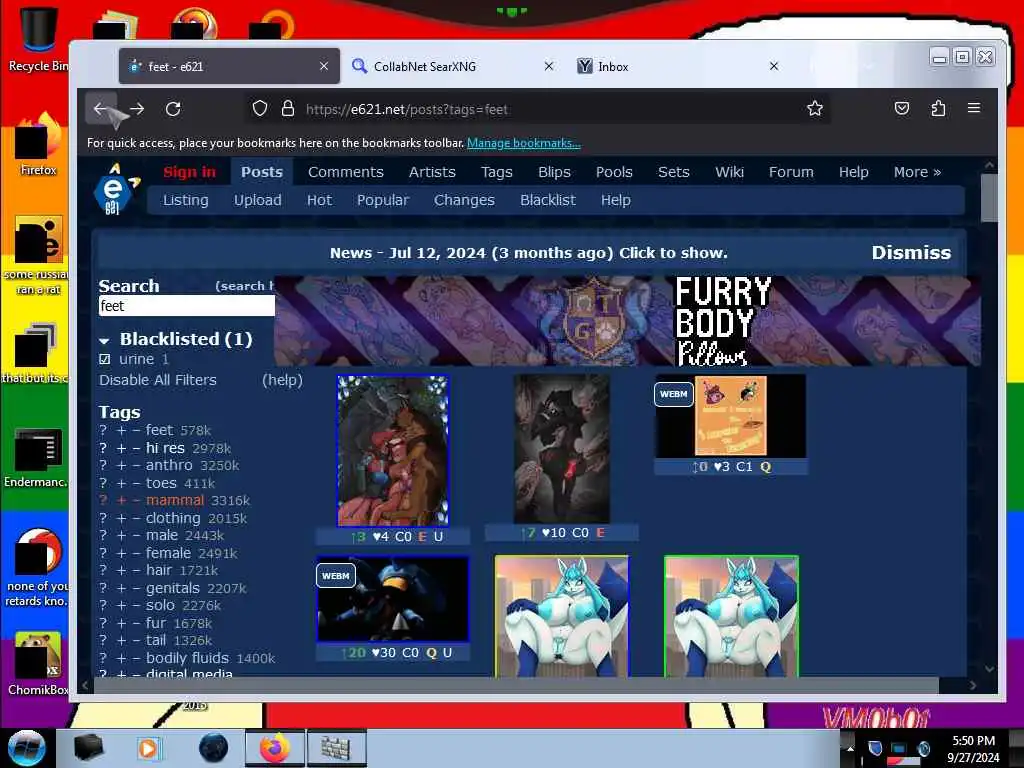This screenshot has width=1024, height=768.
Task: Click into the search box containing 'feet'
Action: point(186,306)
